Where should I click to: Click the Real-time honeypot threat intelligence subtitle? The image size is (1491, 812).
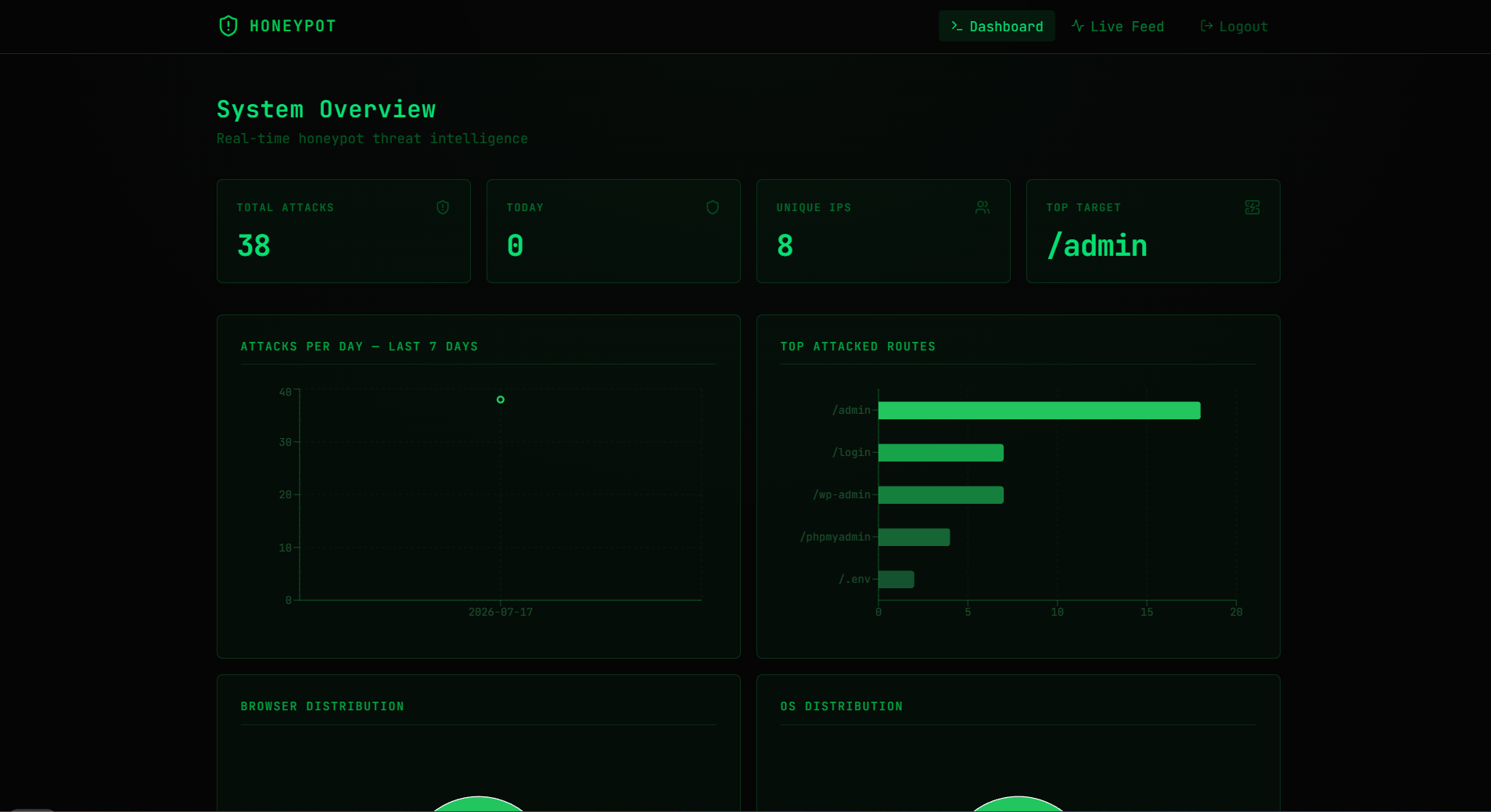coord(372,138)
